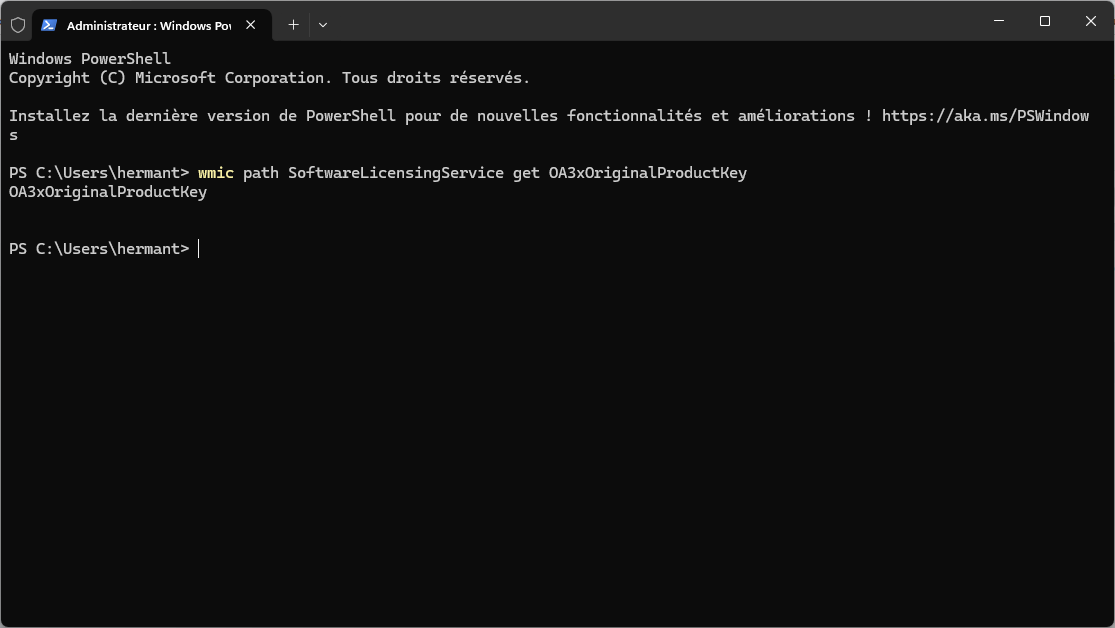Minimize the terminal window

tap(998, 21)
